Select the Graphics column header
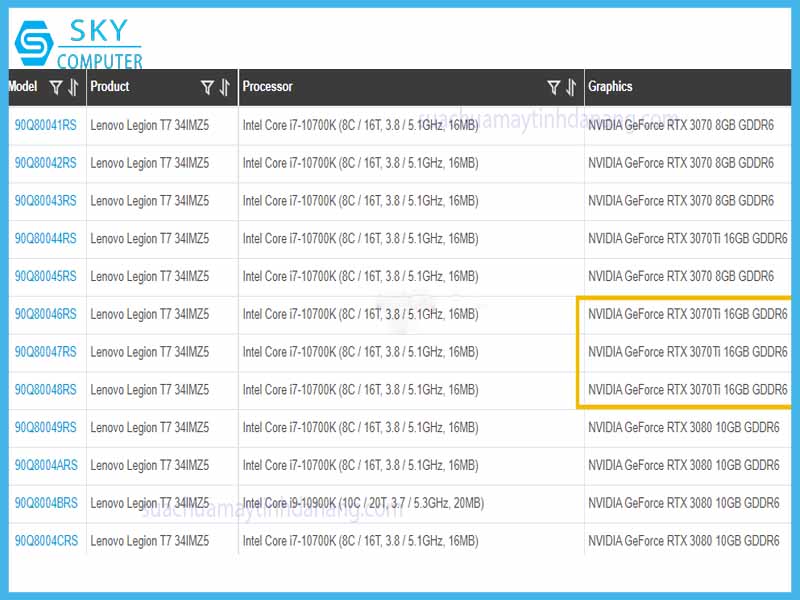This screenshot has width=800, height=600. [x=610, y=87]
